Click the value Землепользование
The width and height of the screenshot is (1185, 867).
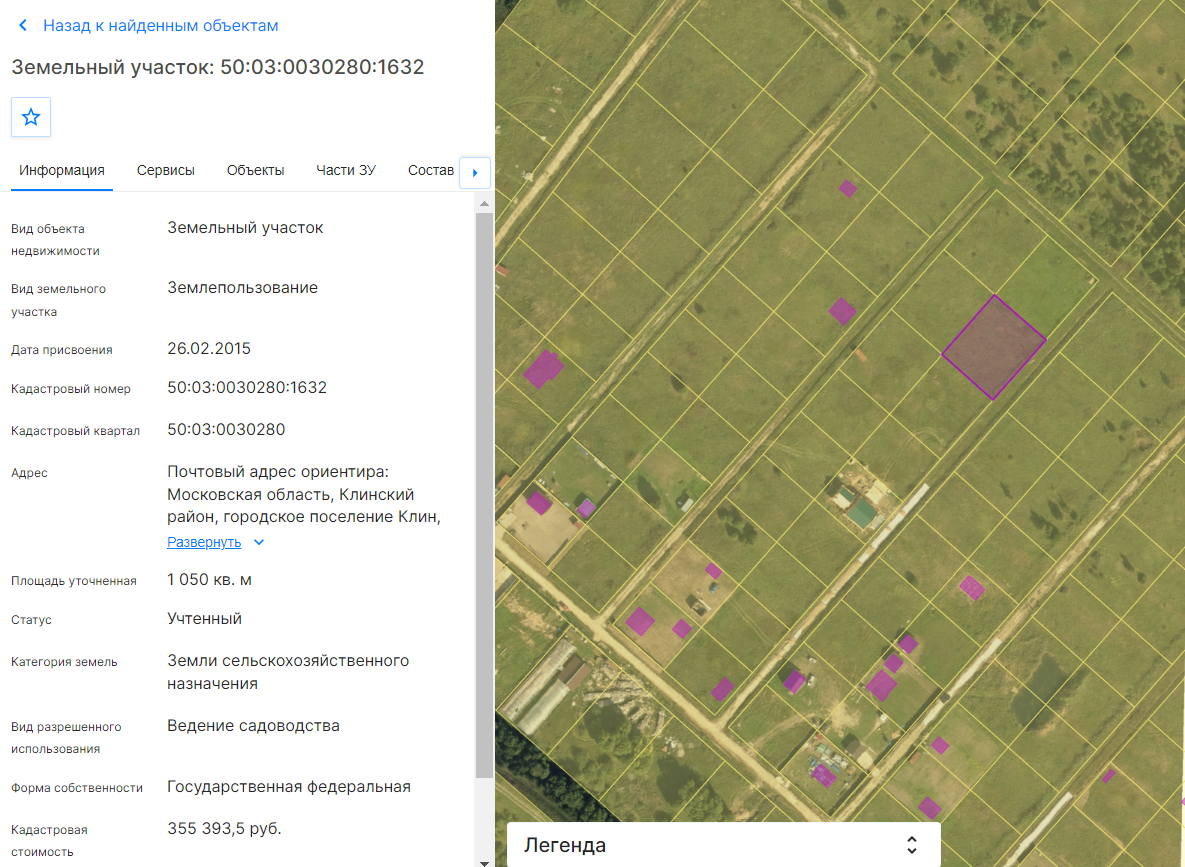tap(243, 288)
